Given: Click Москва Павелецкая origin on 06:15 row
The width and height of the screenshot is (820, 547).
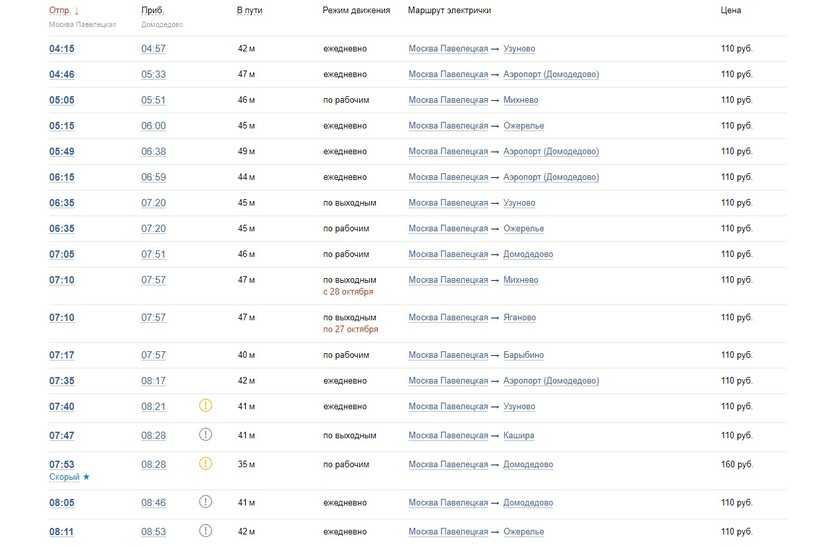Looking at the screenshot, I should pos(448,177).
